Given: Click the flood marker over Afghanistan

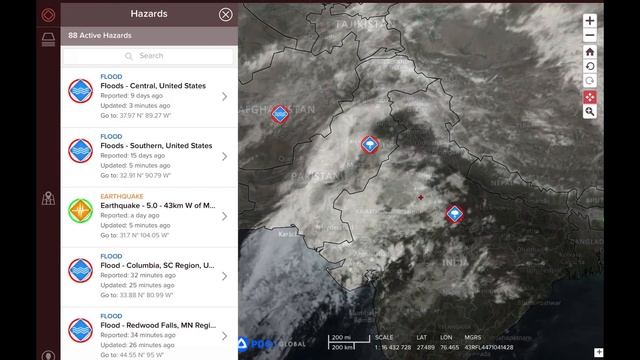Looking at the screenshot, I should tap(280, 114).
